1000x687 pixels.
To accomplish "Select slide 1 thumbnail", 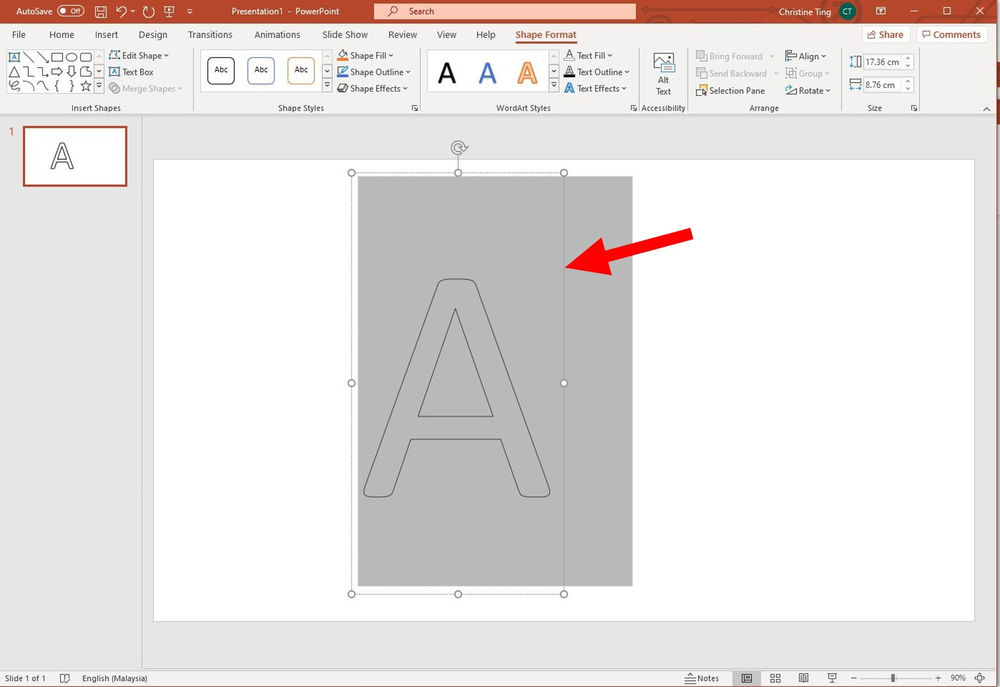I will tap(74, 156).
